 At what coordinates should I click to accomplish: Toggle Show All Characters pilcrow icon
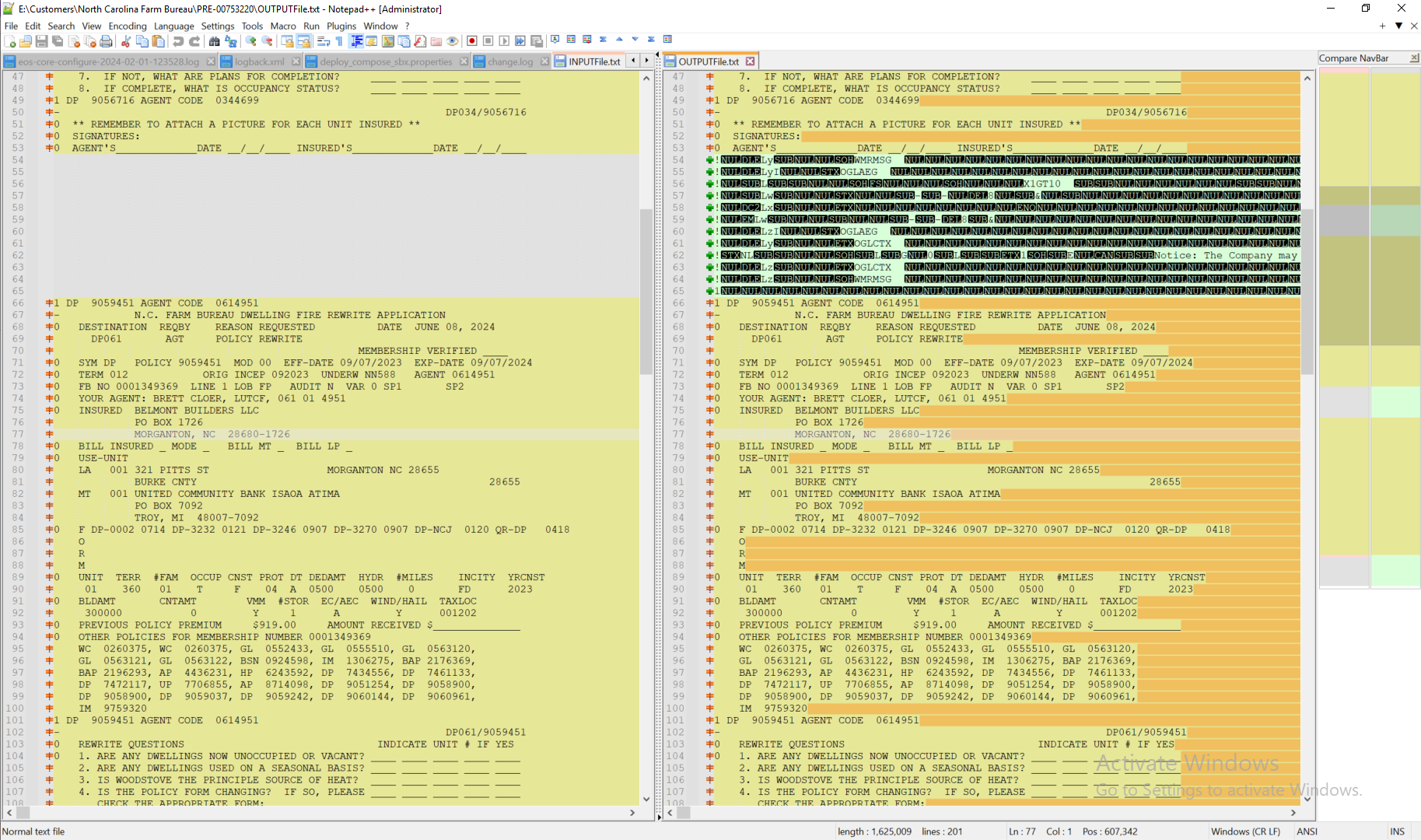pyautogui.click(x=339, y=40)
